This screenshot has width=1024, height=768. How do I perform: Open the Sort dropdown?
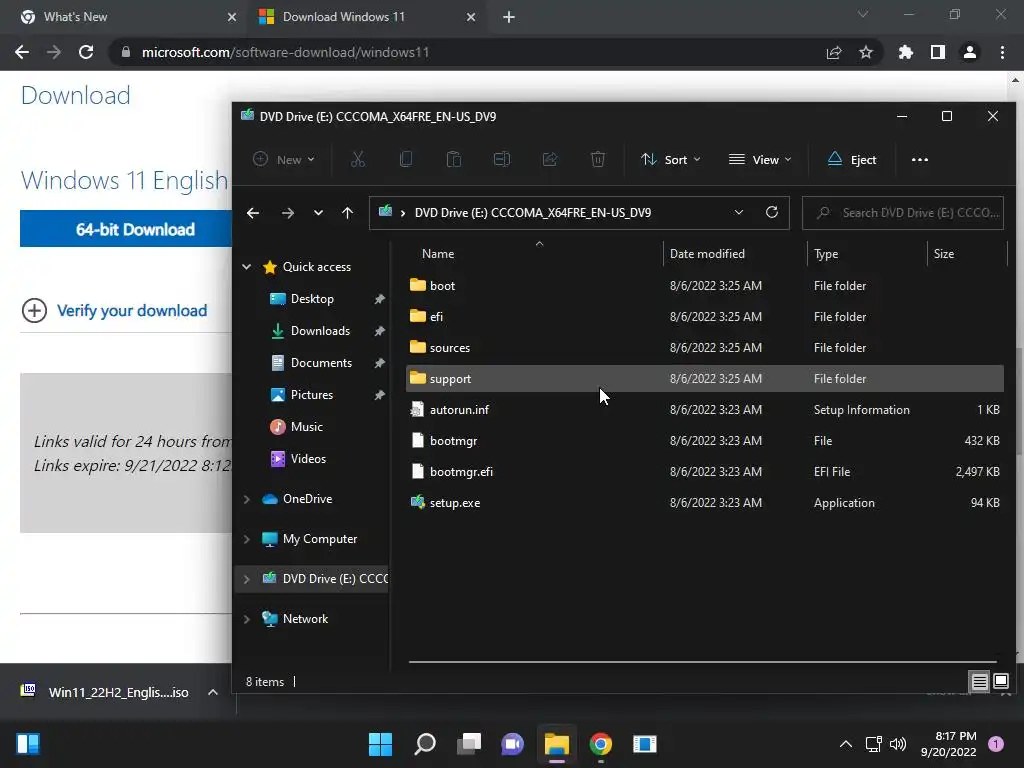point(671,159)
